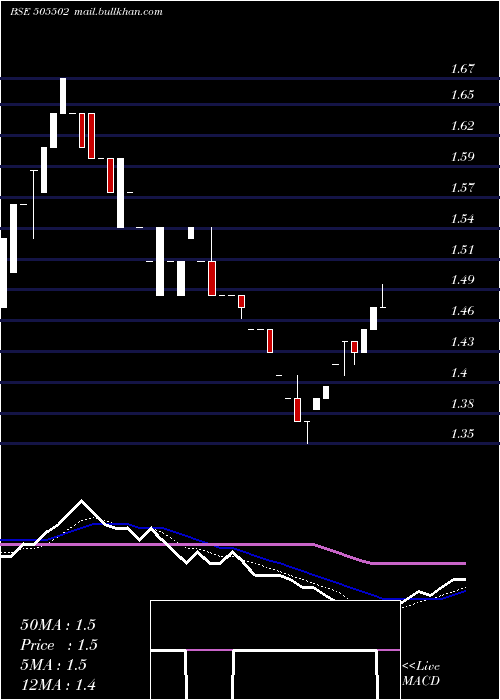The width and height of the screenshot is (500, 700).
Task: Click the 12MA : 1.4 legend value
Action: 58,685
